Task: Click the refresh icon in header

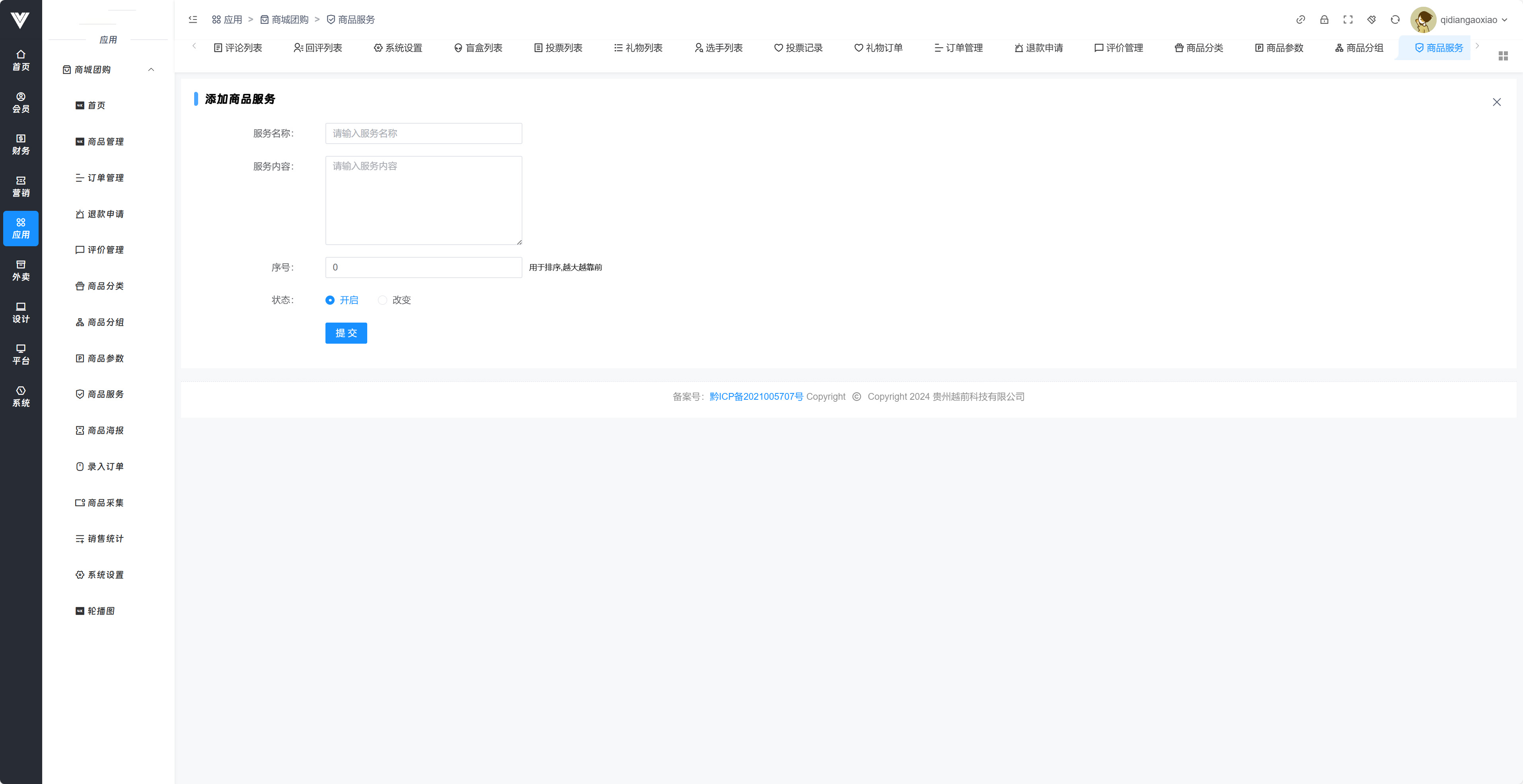Action: [1395, 19]
